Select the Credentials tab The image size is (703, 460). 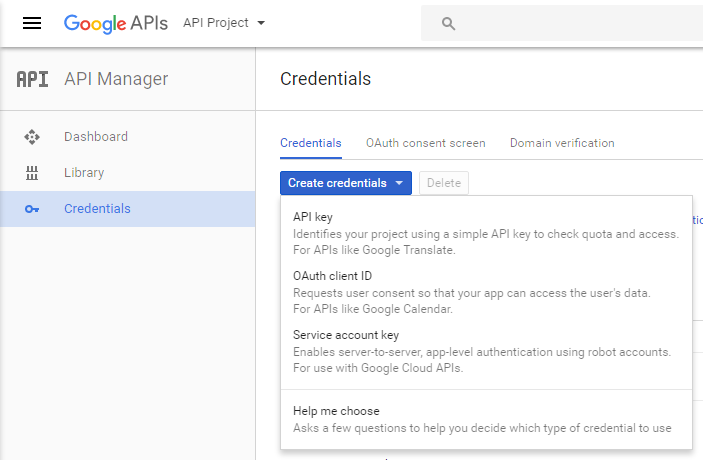310,143
